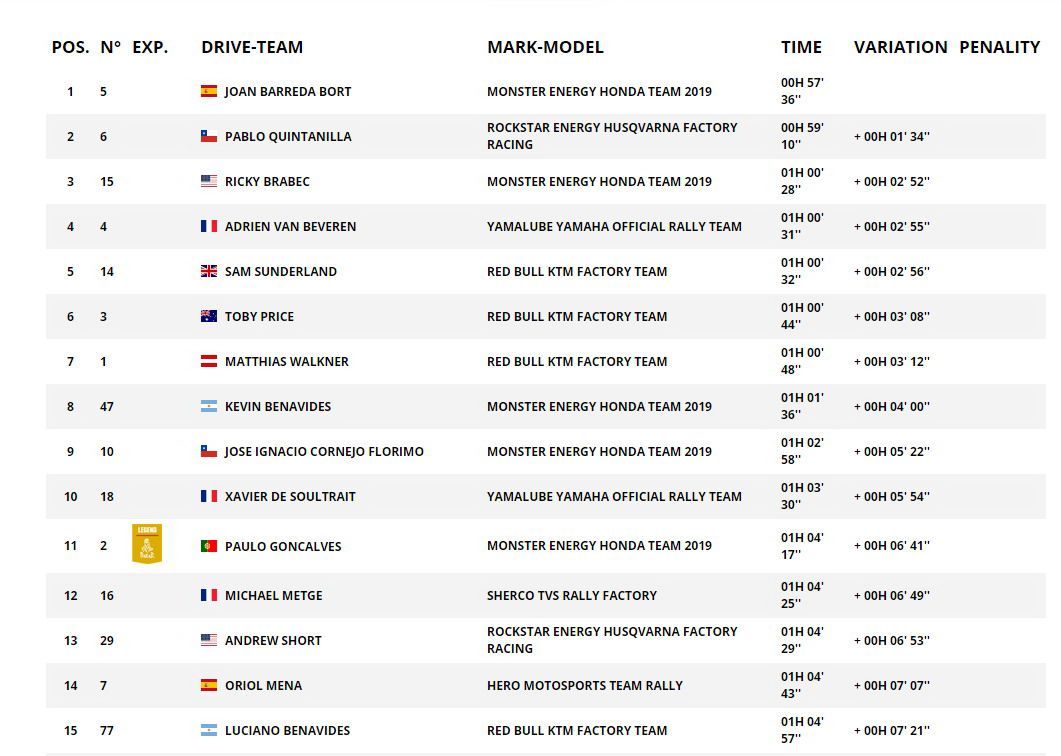The image size is (1061, 756).
Task: Click the TIME column header
Action: (801, 47)
